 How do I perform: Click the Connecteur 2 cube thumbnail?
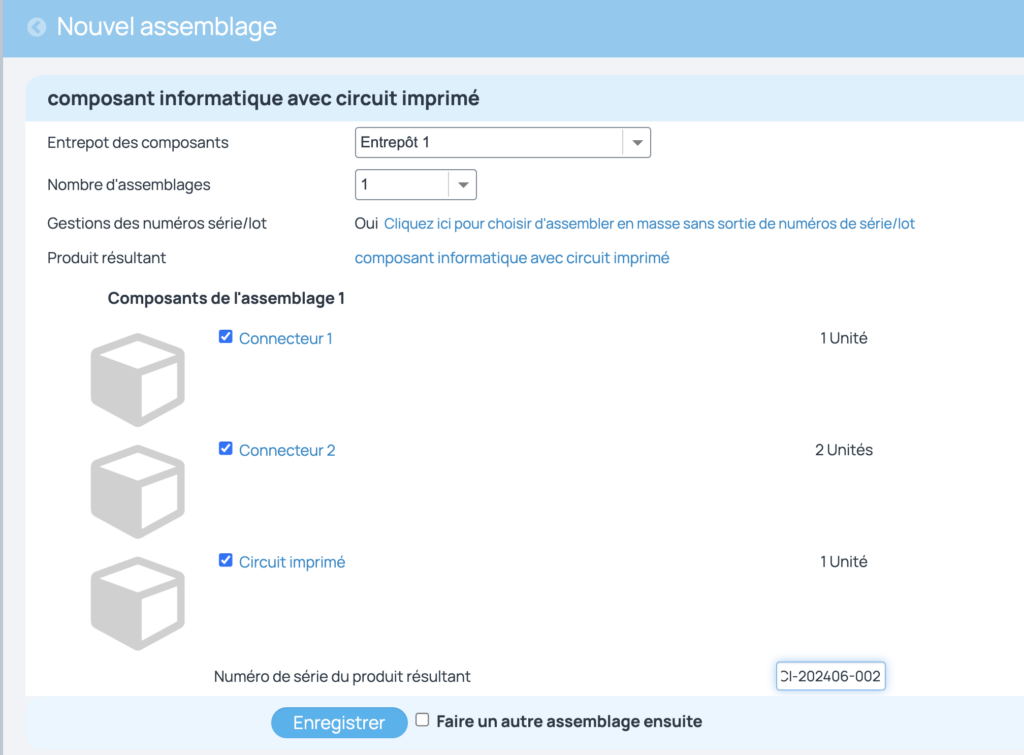(138, 492)
